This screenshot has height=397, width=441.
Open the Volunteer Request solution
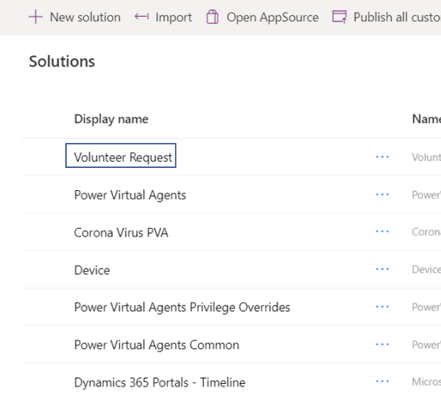point(123,157)
